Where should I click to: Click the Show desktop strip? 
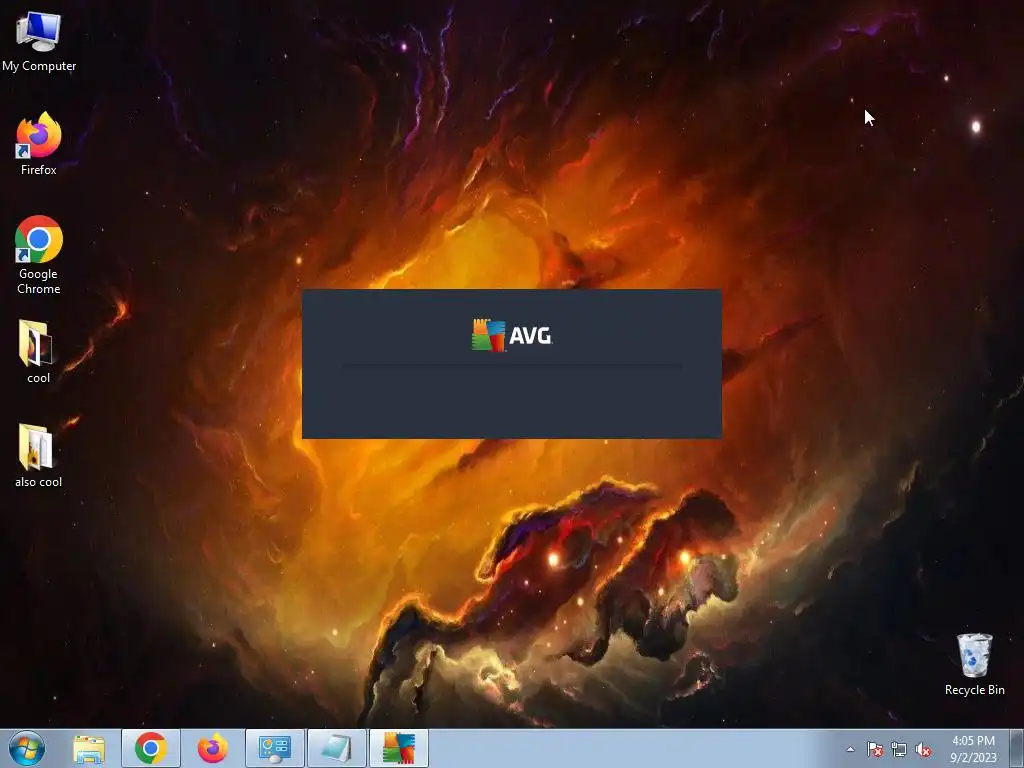[x=1016, y=748]
